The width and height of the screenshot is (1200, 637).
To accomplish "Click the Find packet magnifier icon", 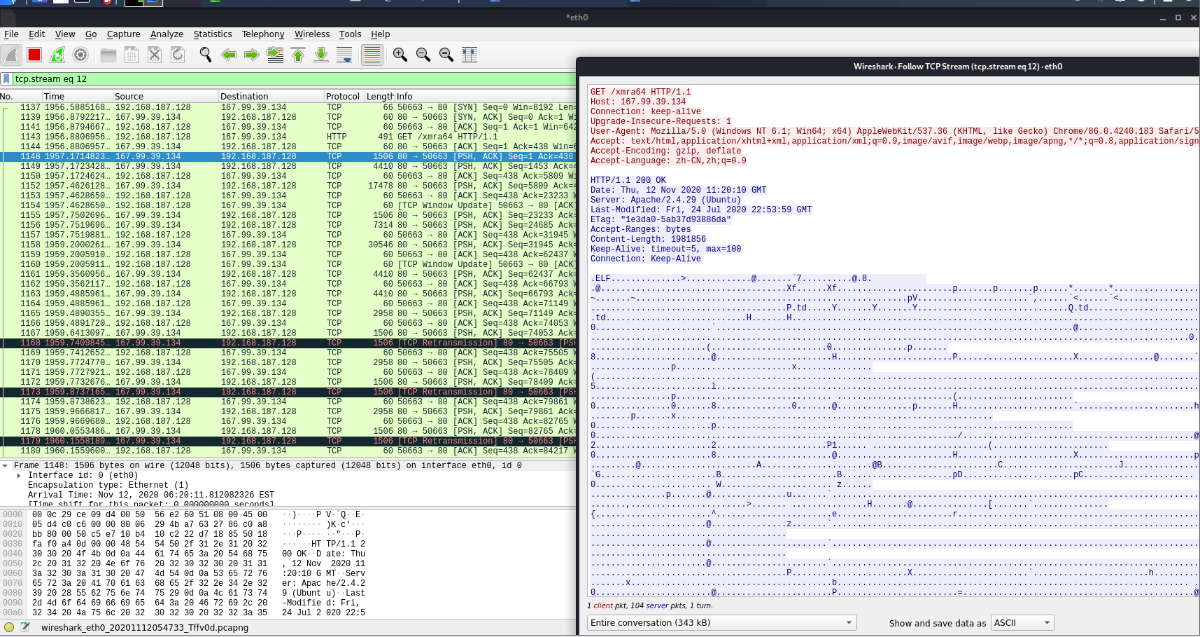I will pyautogui.click(x=206, y=54).
